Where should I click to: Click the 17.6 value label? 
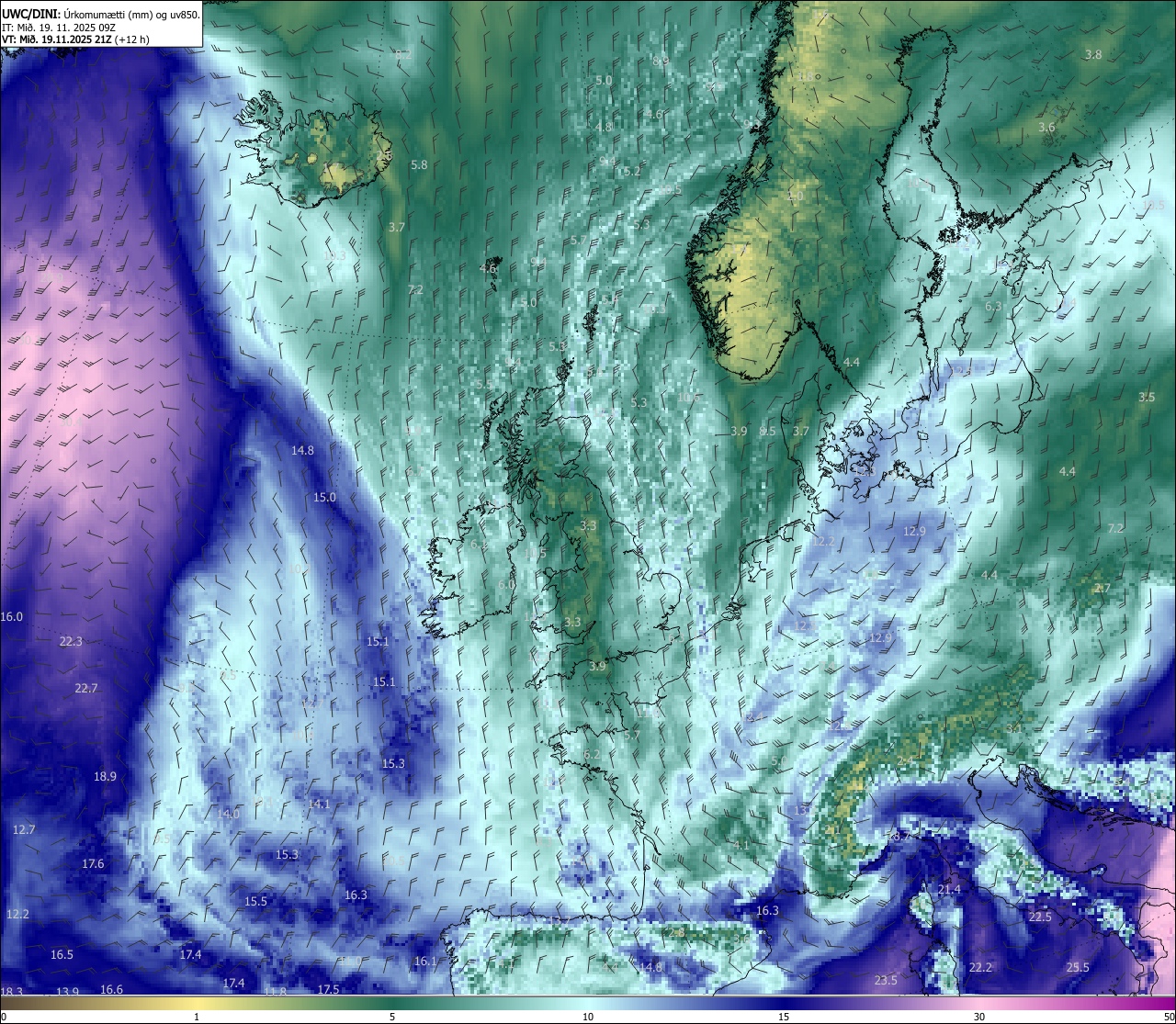pos(93,863)
